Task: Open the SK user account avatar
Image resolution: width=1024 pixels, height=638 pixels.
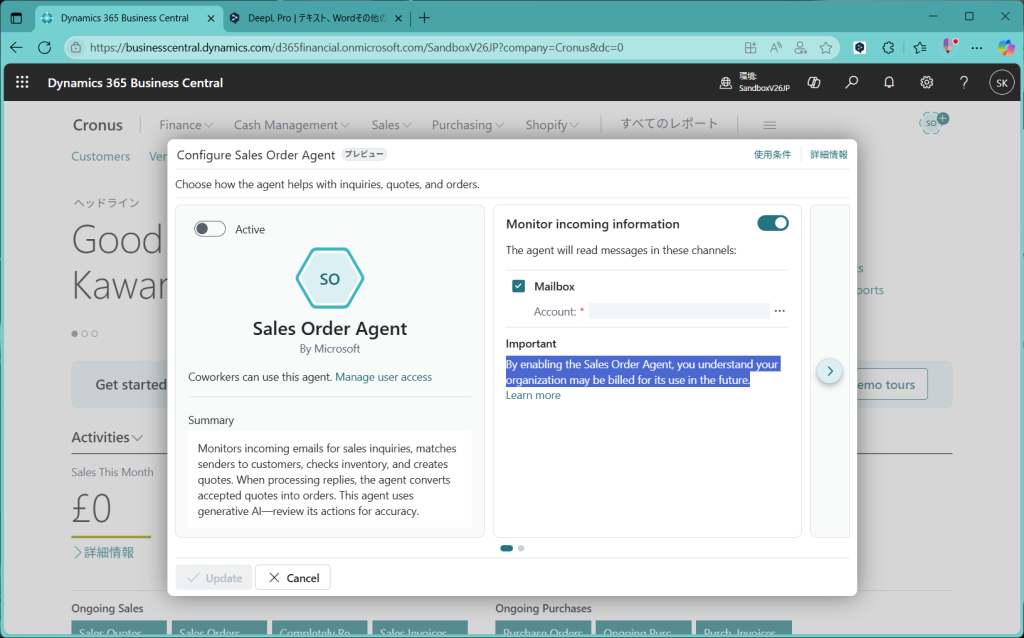Action: tap(1002, 82)
